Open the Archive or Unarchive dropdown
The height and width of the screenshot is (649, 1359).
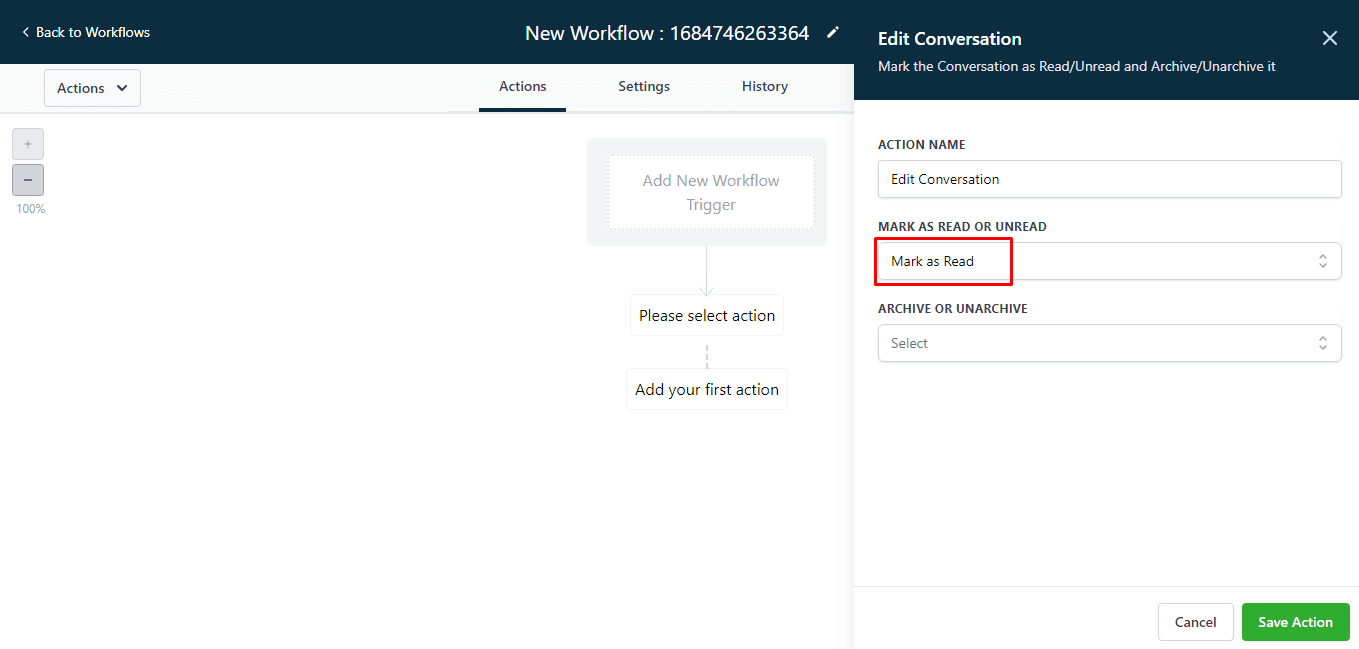(1109, 343)
